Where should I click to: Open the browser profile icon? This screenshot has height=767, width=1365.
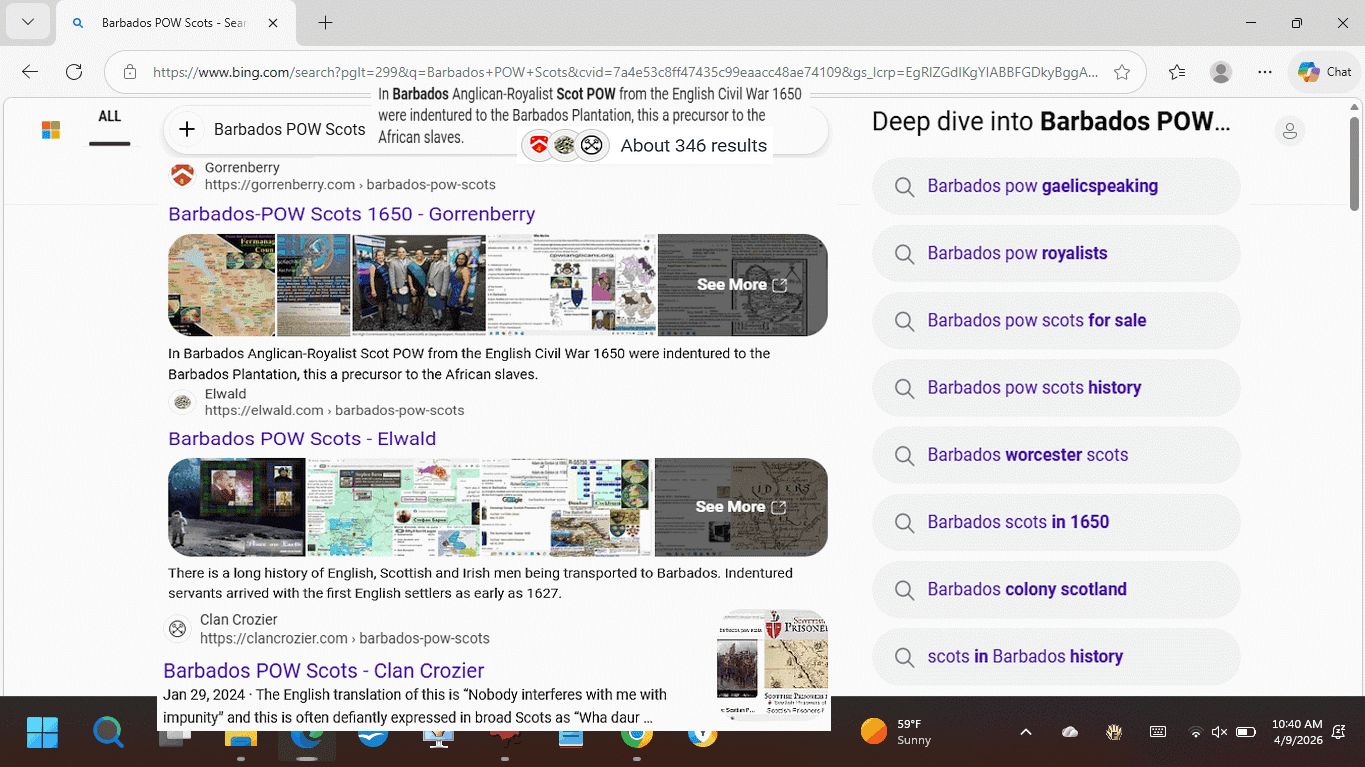point(1220,72)
